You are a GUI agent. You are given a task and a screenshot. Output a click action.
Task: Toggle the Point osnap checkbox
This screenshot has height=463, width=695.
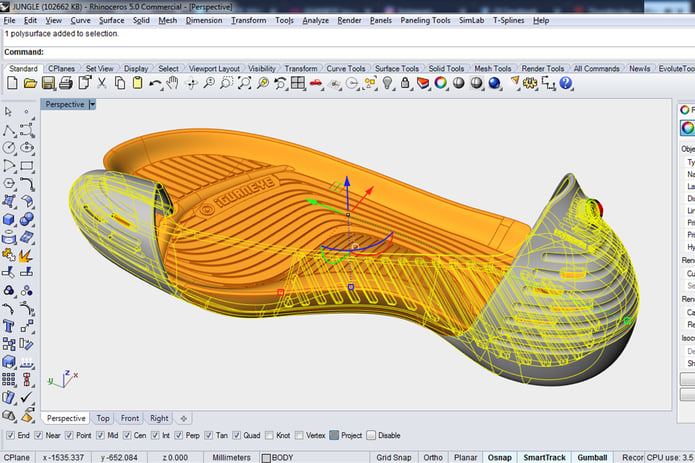coord(69,436)
